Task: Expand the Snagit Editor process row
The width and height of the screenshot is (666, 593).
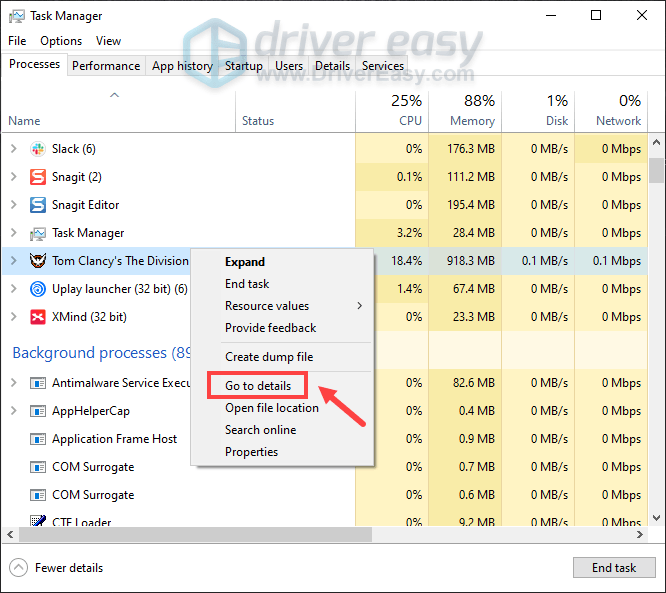Action: tap(14, 205)
